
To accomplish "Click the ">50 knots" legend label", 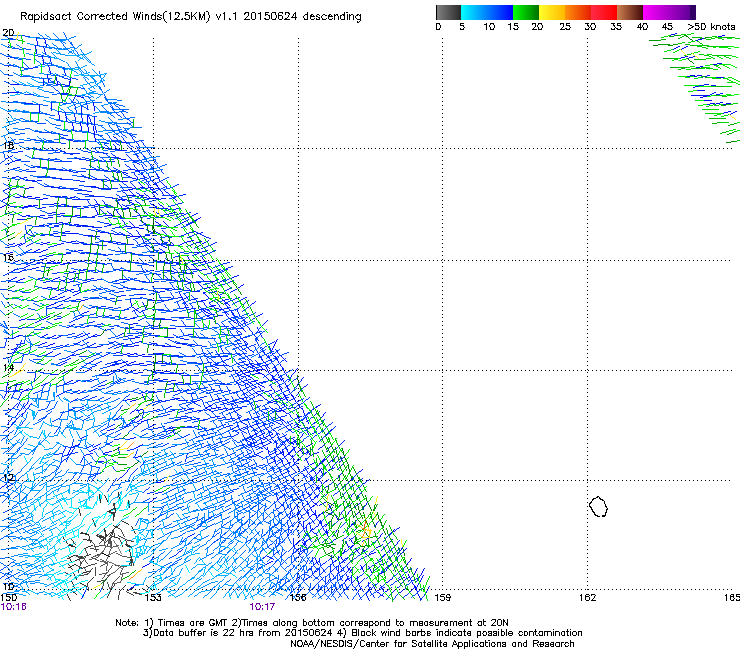I will (x=711, y=27).
